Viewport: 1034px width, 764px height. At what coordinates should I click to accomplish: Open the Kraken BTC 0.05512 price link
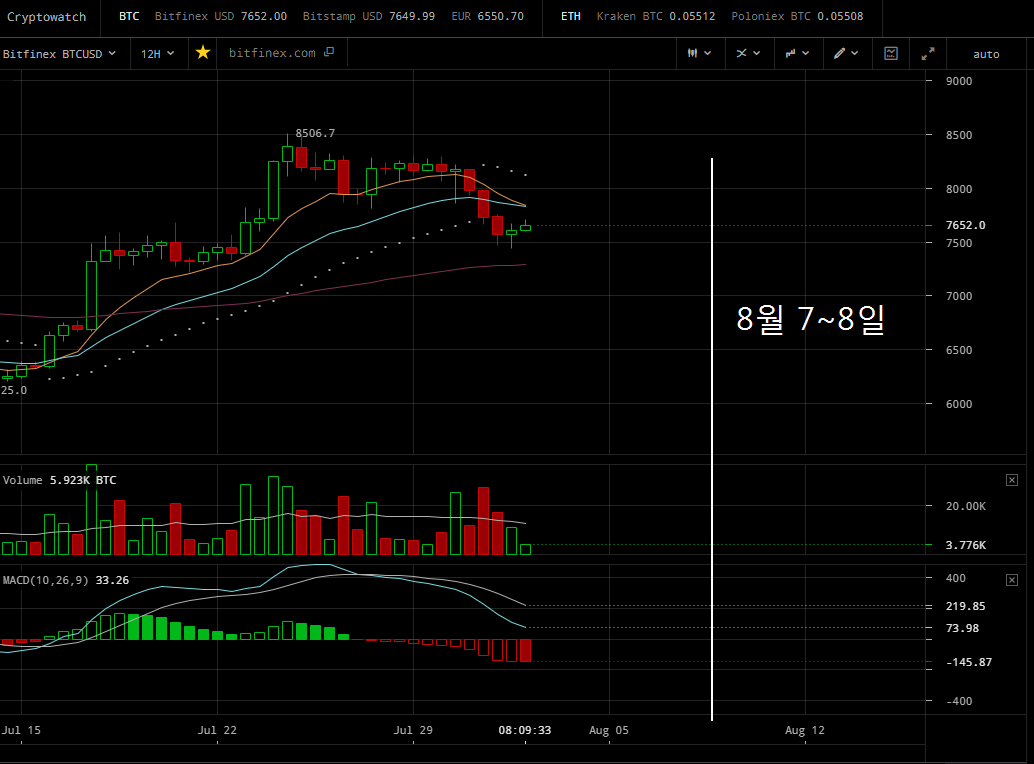[655, 16]
